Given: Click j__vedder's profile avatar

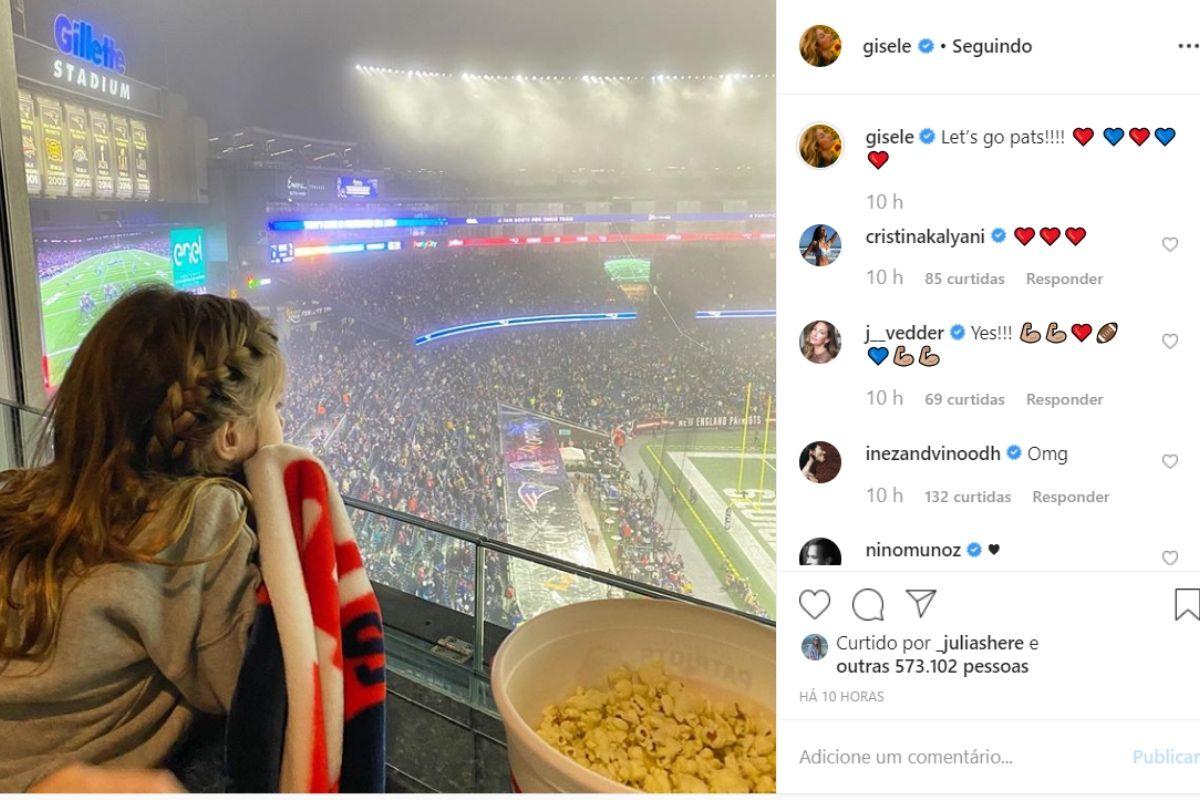Looking at the screenshot, I should [x=820, y=342].
